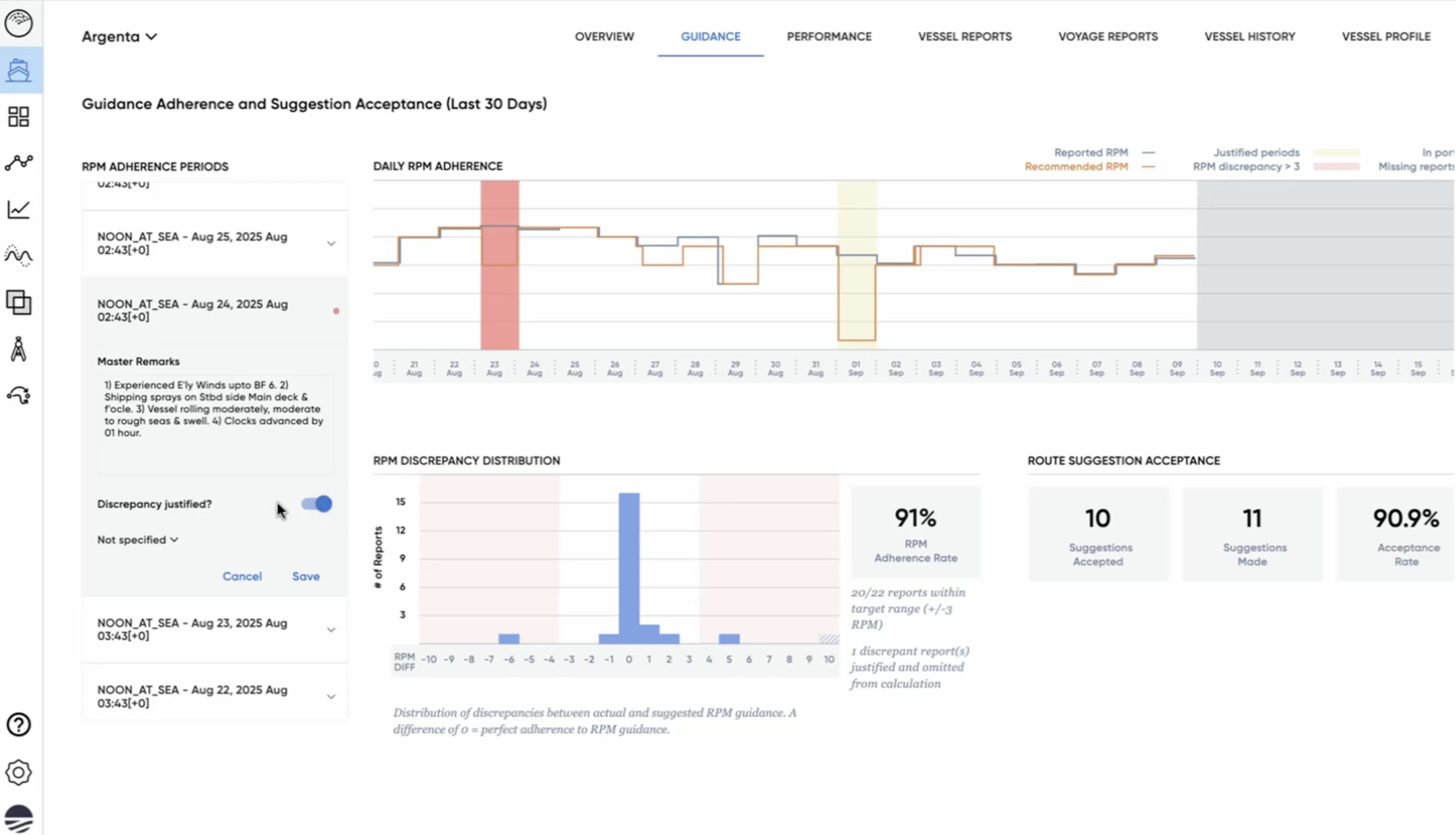
Task: Click the Cancel link
Action: point(242,577)
